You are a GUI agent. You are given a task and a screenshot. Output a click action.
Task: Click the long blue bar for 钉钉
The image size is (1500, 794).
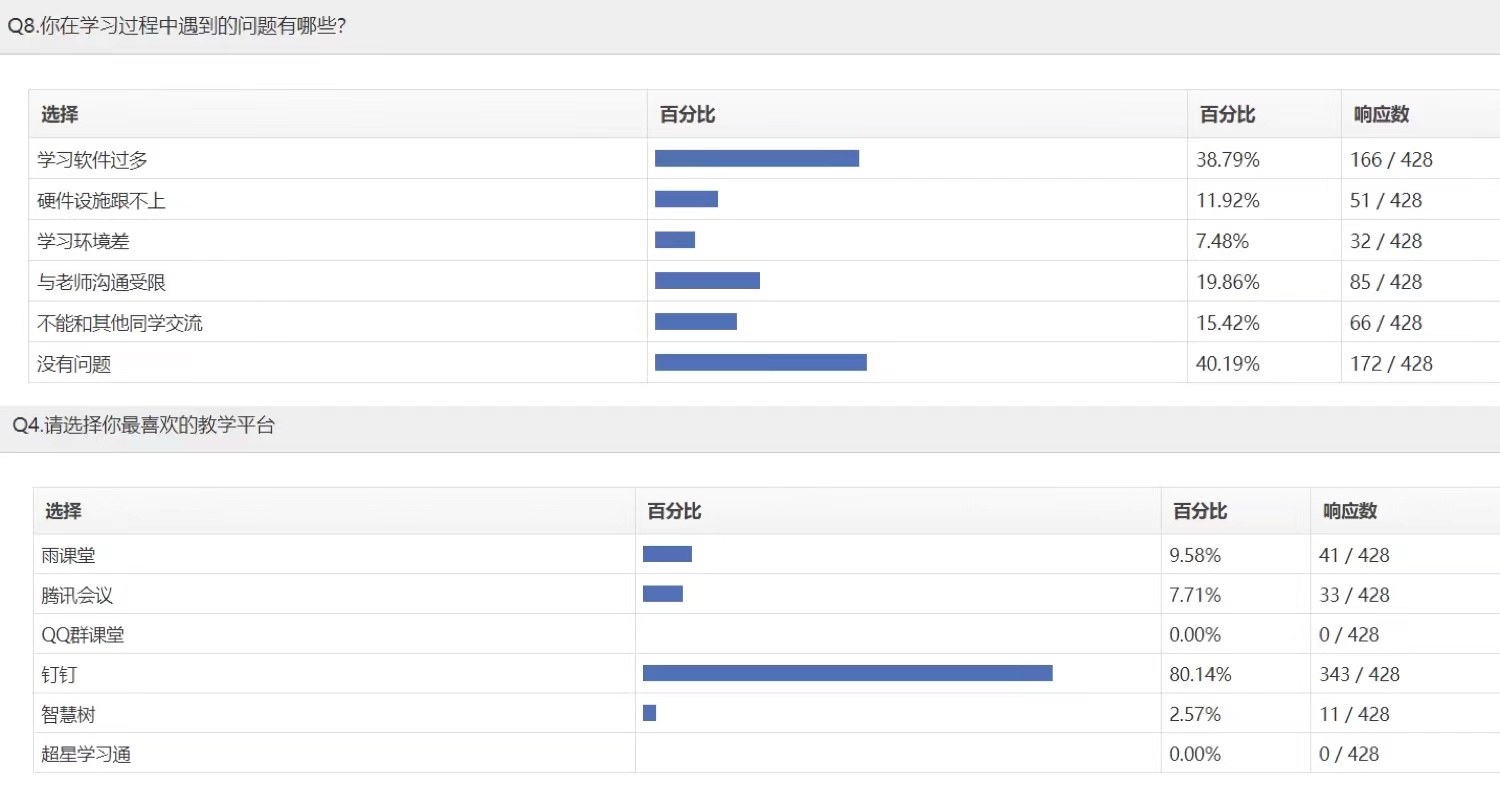coord(847,673)
